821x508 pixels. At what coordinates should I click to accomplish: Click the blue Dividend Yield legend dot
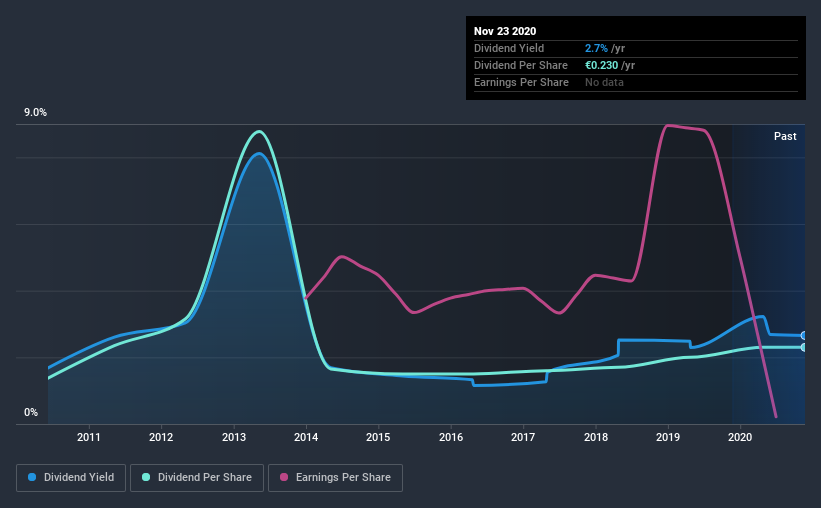pos(32,477)
